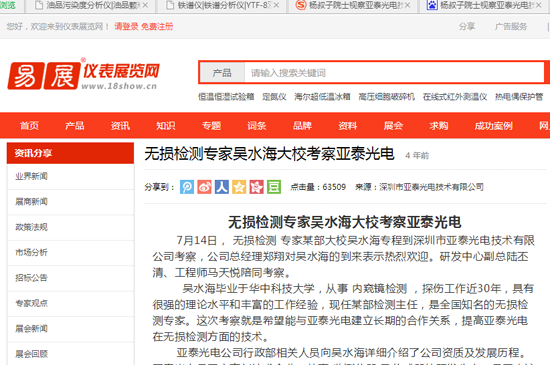This screenshot has height=365, width=550.
Task: Open 求购 in the navigation bar
Action: pos(439,126)
